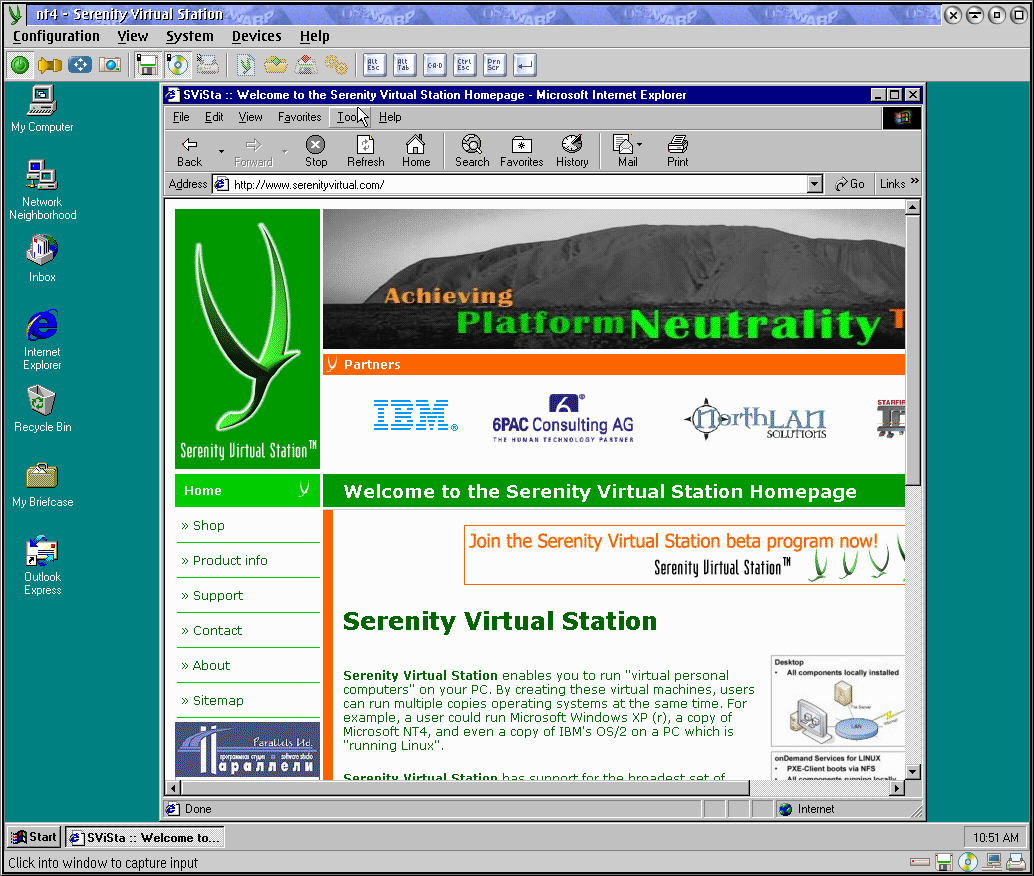Click the Enter key arrow toolbar button

[x=524, y=65]
